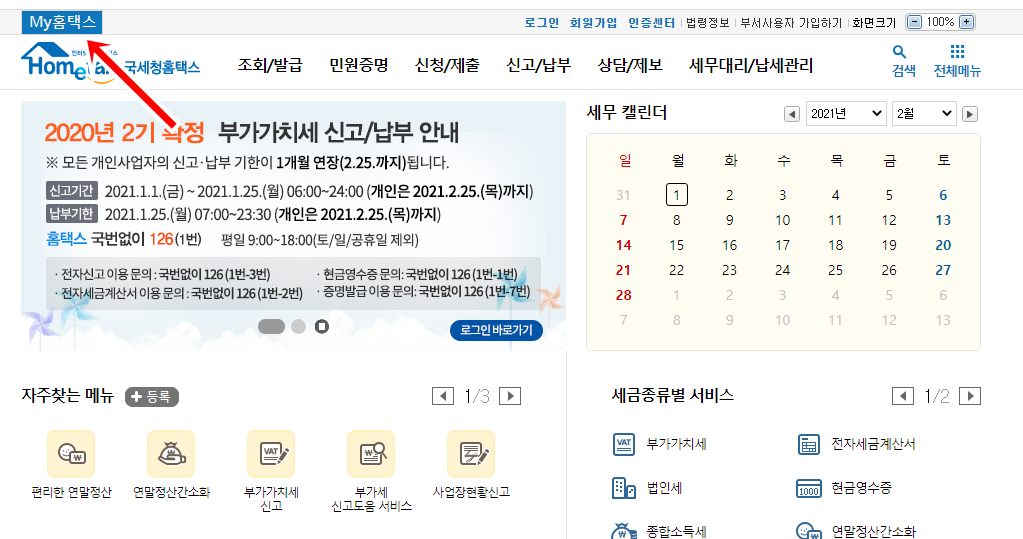Go to next month in 세무 캘린더
Viewport: 1023px width, 539px height.
970,114
